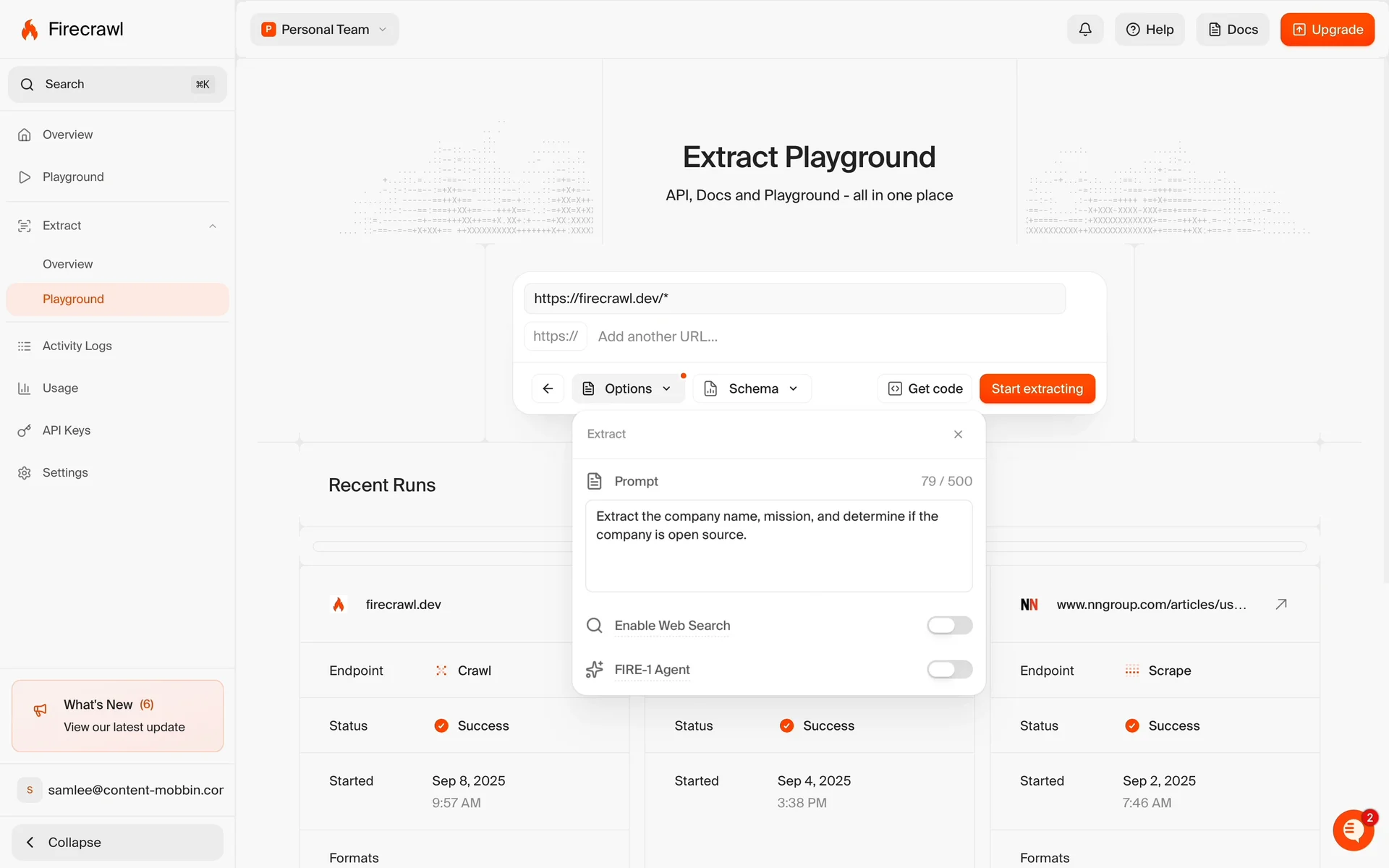Click the What's New megaphone icon
The width and height of the screenshot is (1389, 868).
pos(41,710)
